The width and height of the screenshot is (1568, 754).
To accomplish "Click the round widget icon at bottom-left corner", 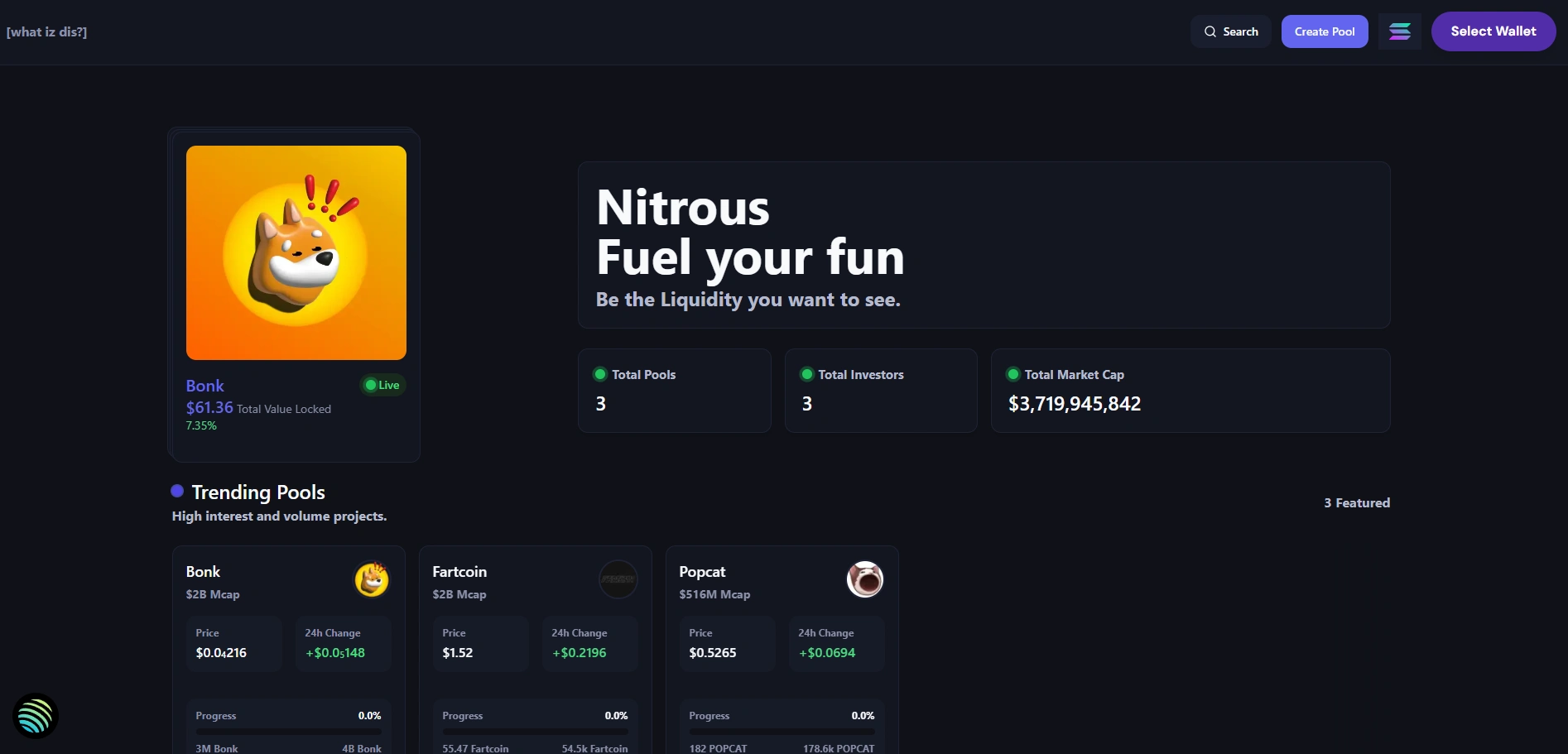I will pos(36,716).
